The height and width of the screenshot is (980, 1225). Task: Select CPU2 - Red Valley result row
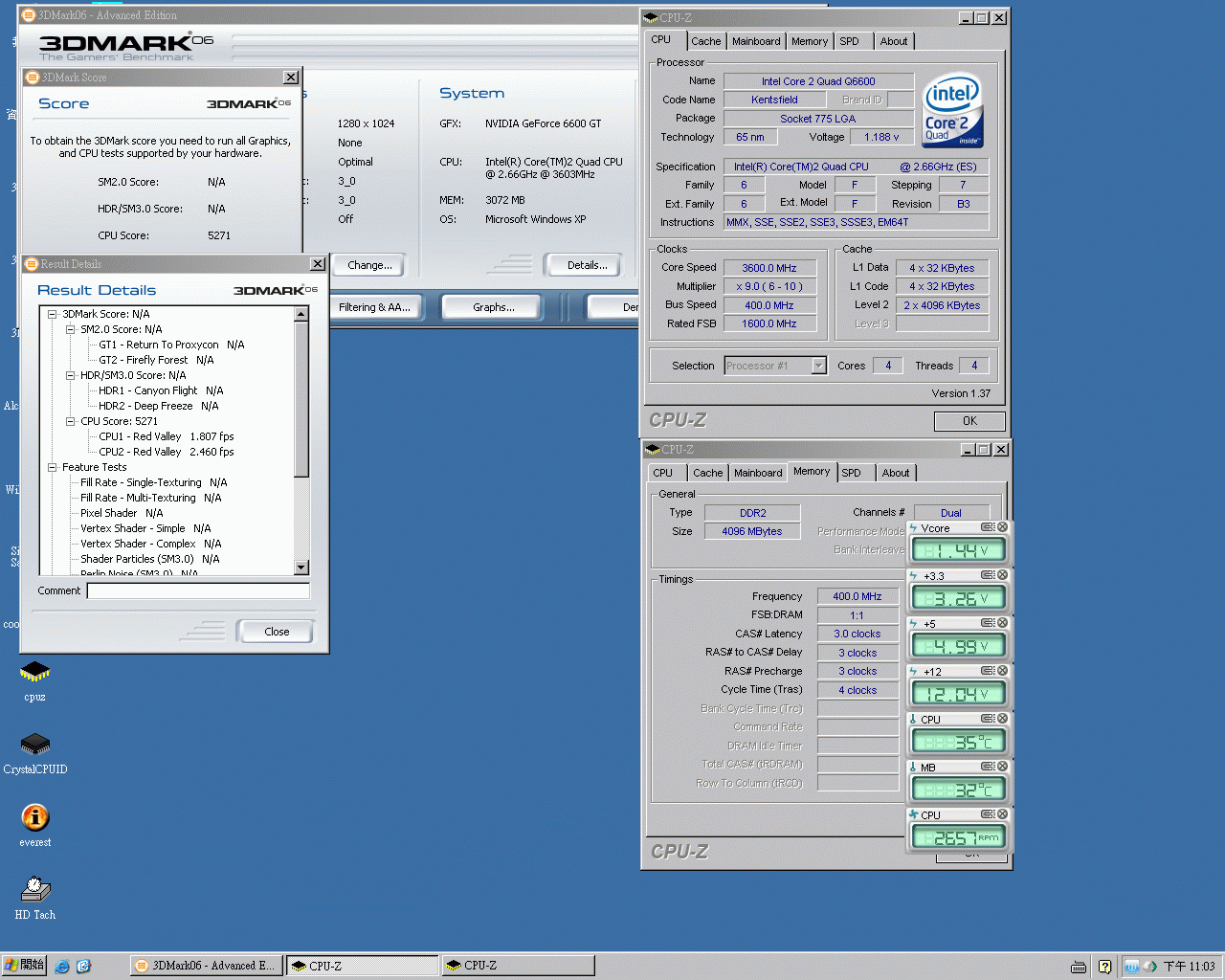(x=166, y=452)
